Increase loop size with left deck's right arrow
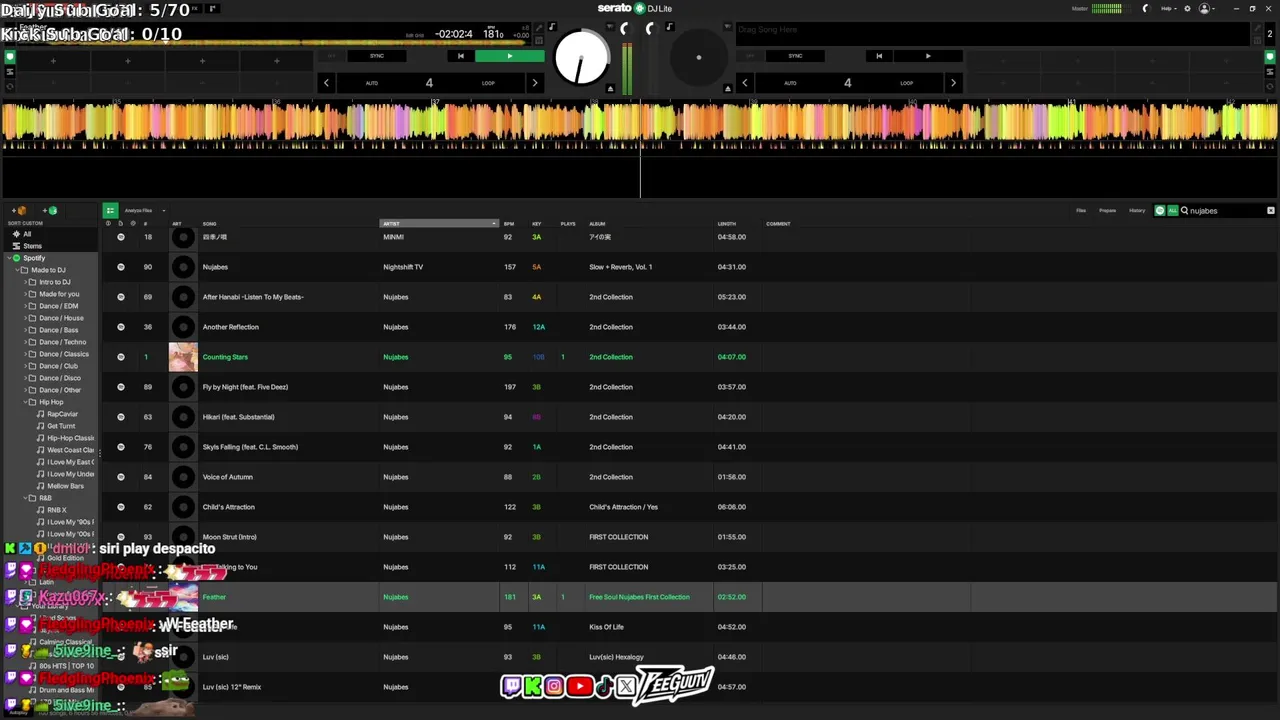The image size is (1280, 720). 535,83
